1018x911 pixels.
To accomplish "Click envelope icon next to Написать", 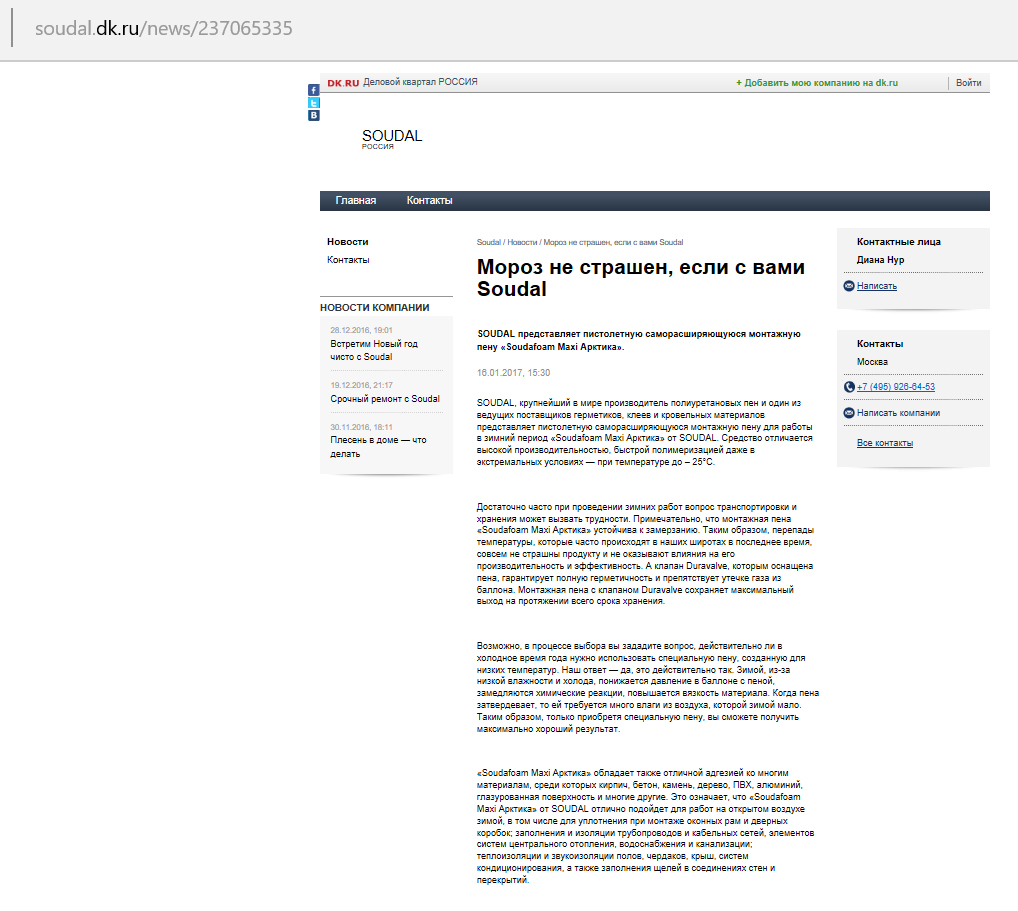I will pyautogui.click(x=849, y=286).
